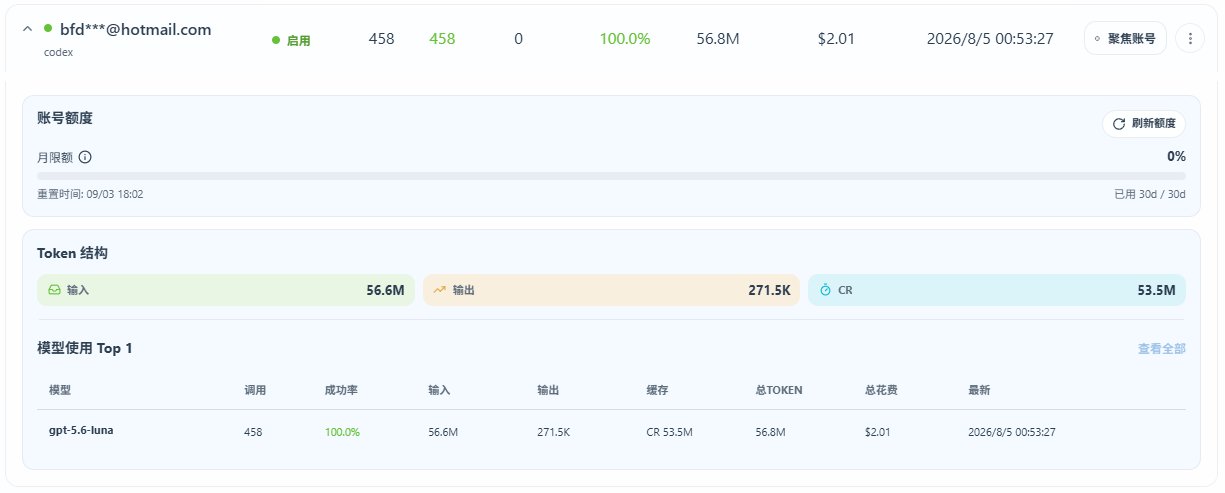The image size is (1225, 493).
Task: Click the 成功率 column header
Action: [341, 390]
